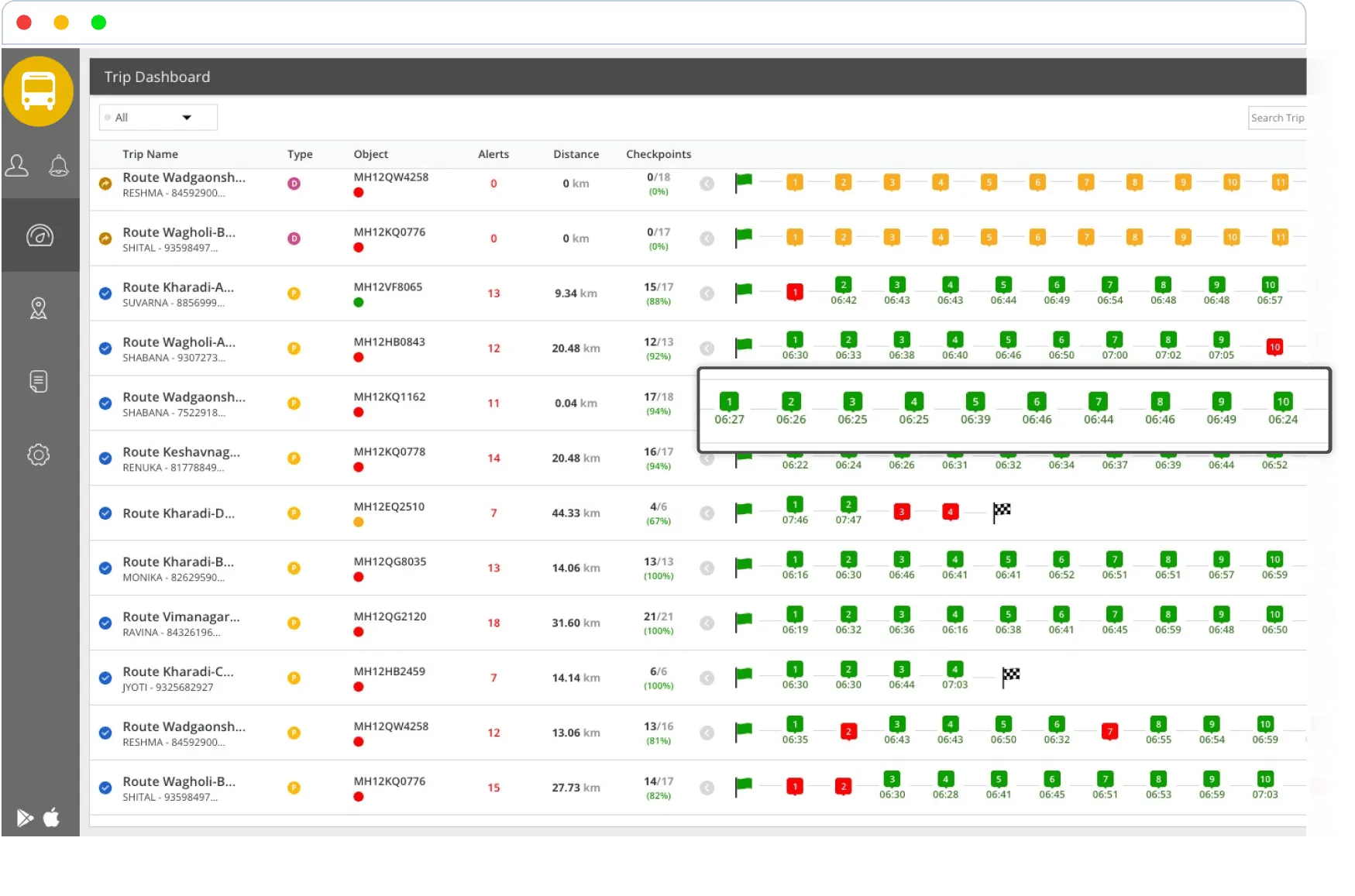Open the settings gear in the sidebar

(x=39, y=455)
